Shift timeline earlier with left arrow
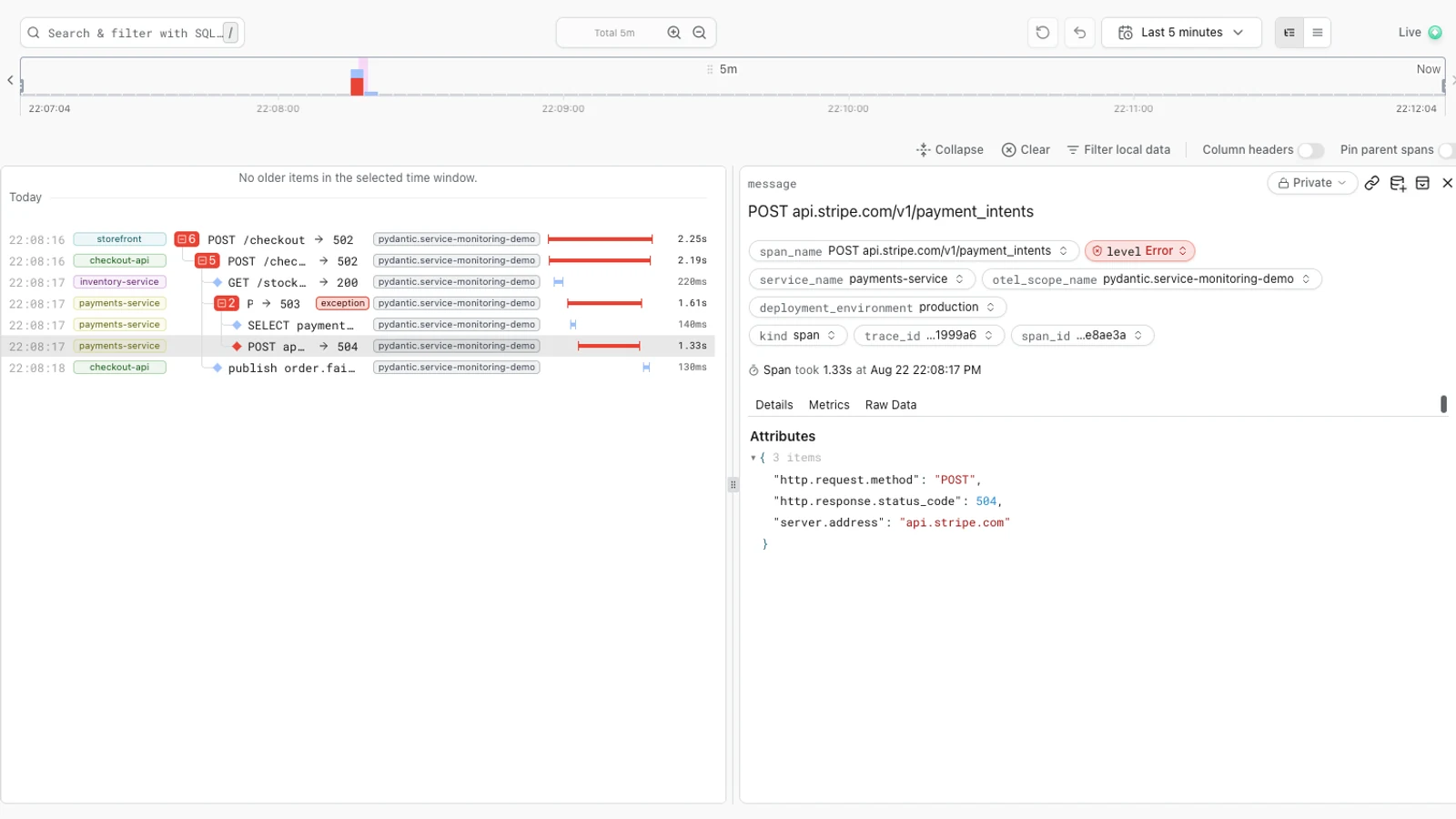 [10, 80]
